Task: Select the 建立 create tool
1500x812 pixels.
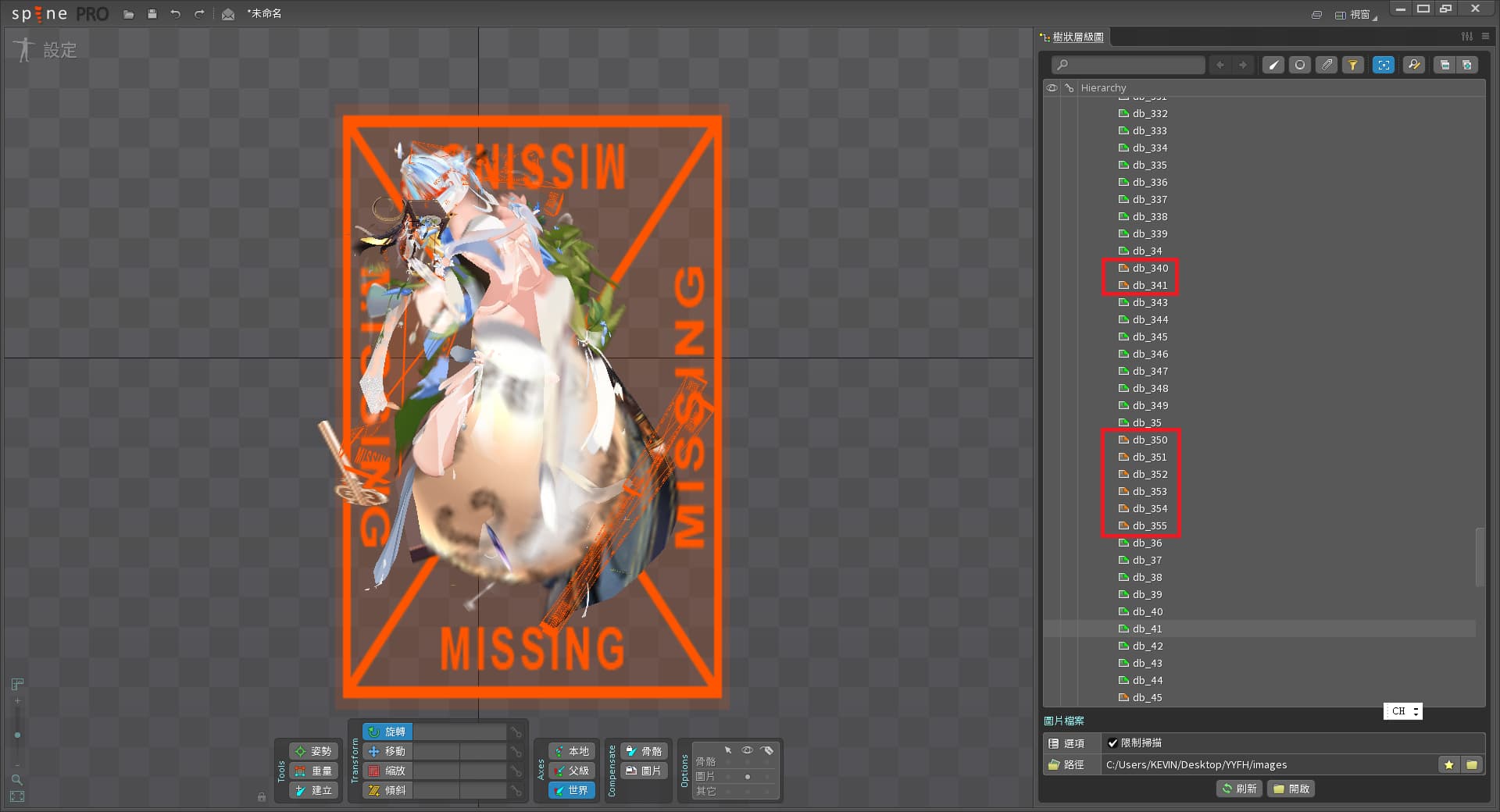Action: (x=313, y=790)
